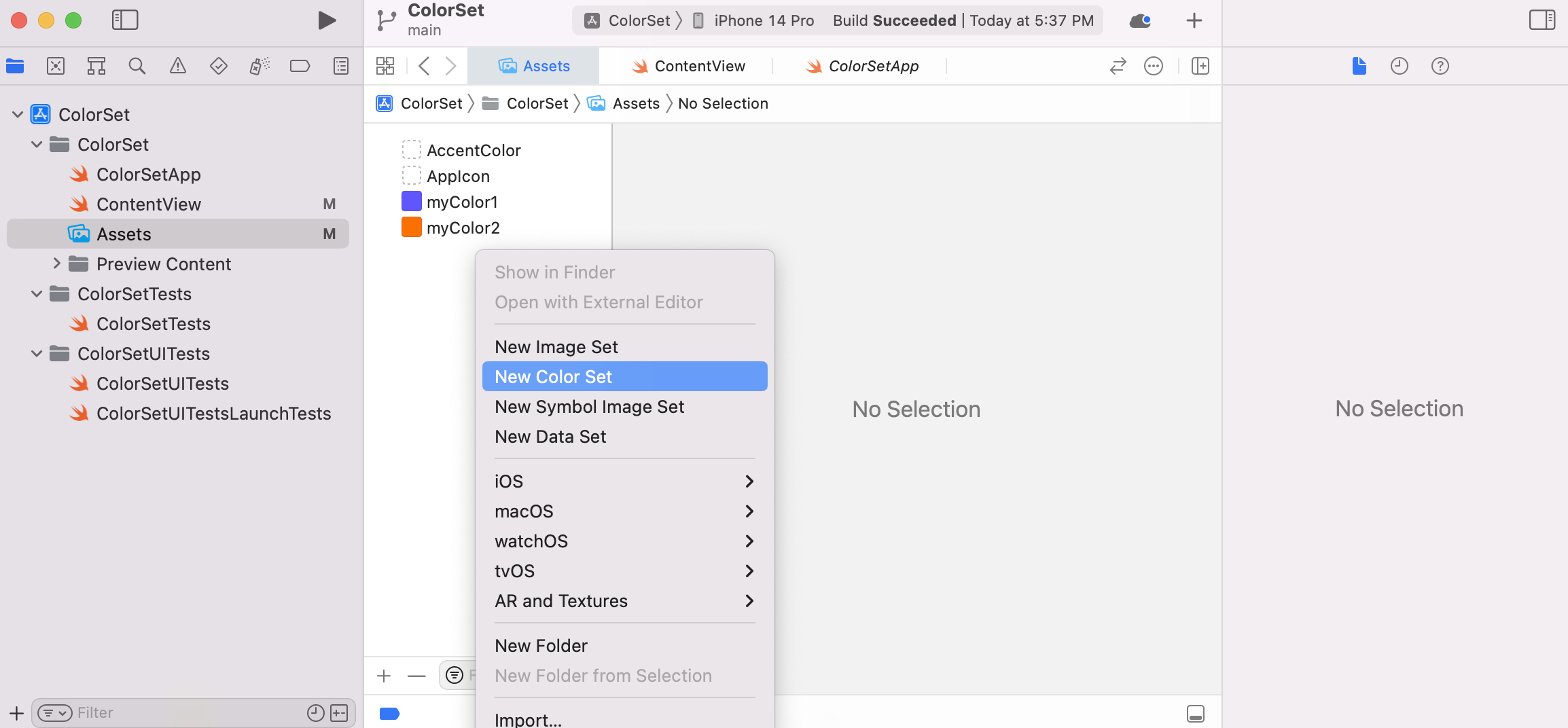1568x728 pixels.
Task: Open the related items grid menu
Action: (385, 66)
